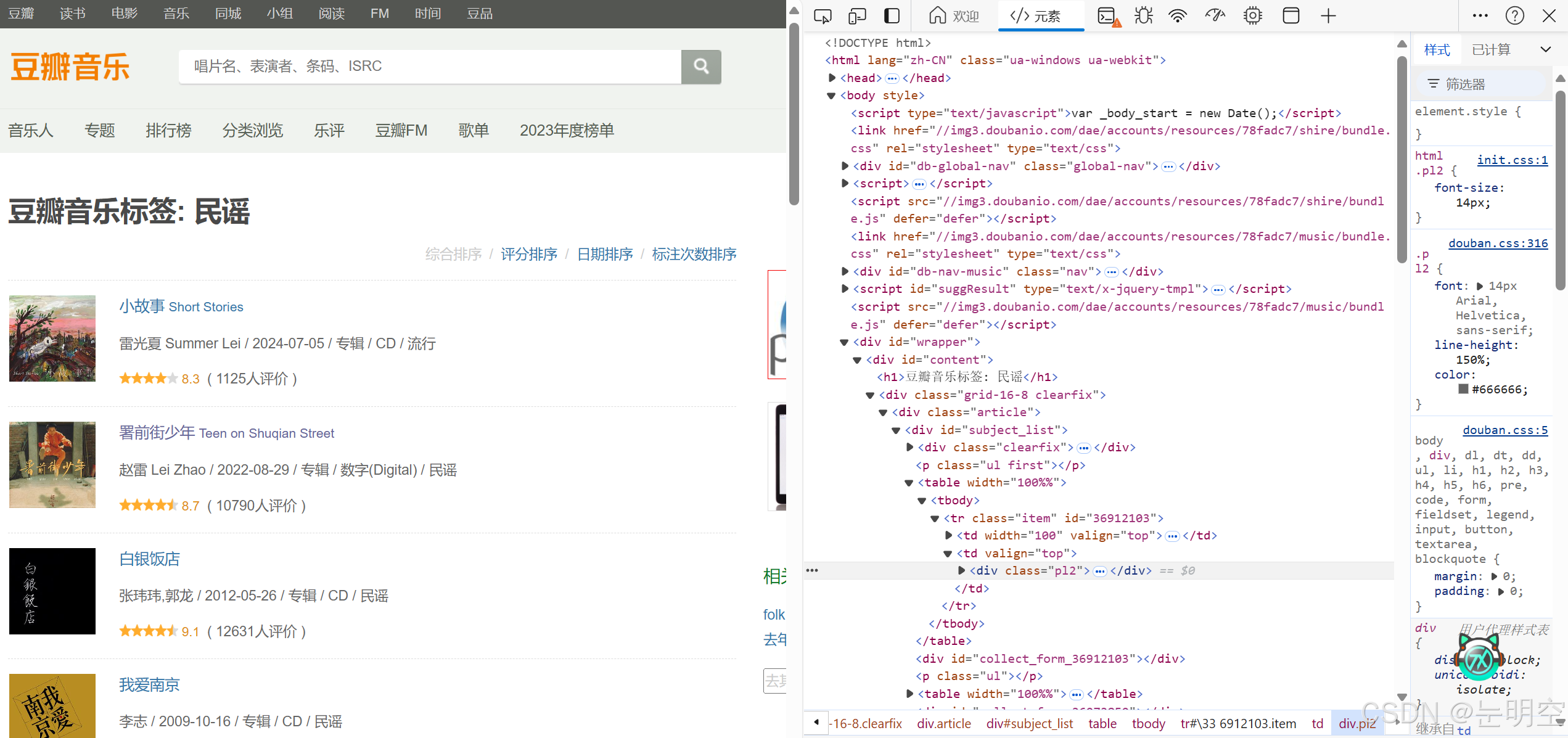Collapse the tr.item 36912103 node
The width and height of the screenshot is (1568, 738).
(935, 519)
